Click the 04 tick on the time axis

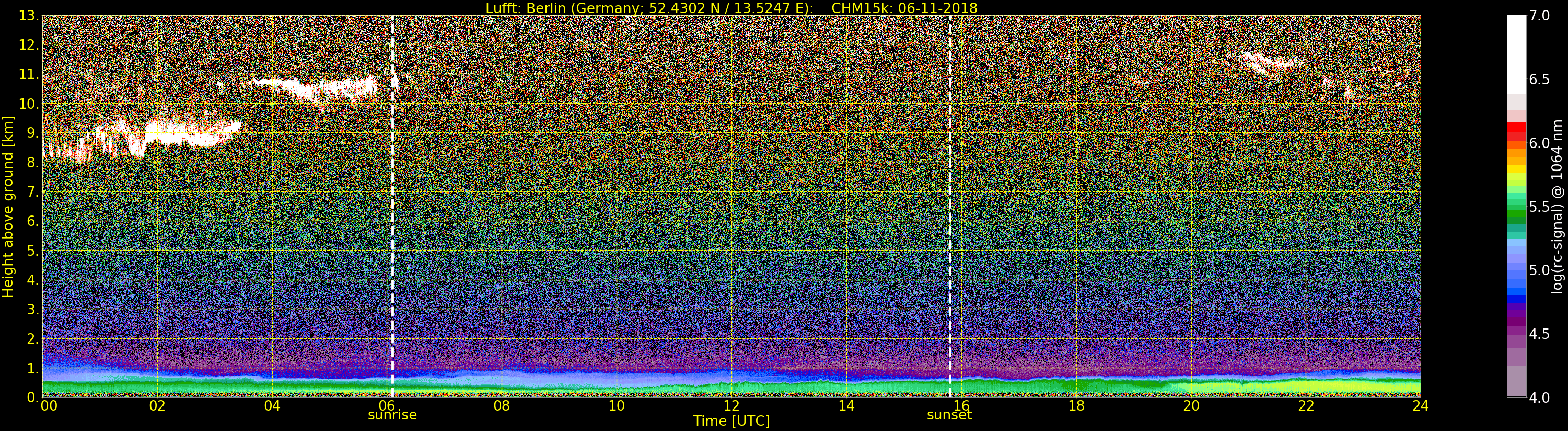click(272, 406)
